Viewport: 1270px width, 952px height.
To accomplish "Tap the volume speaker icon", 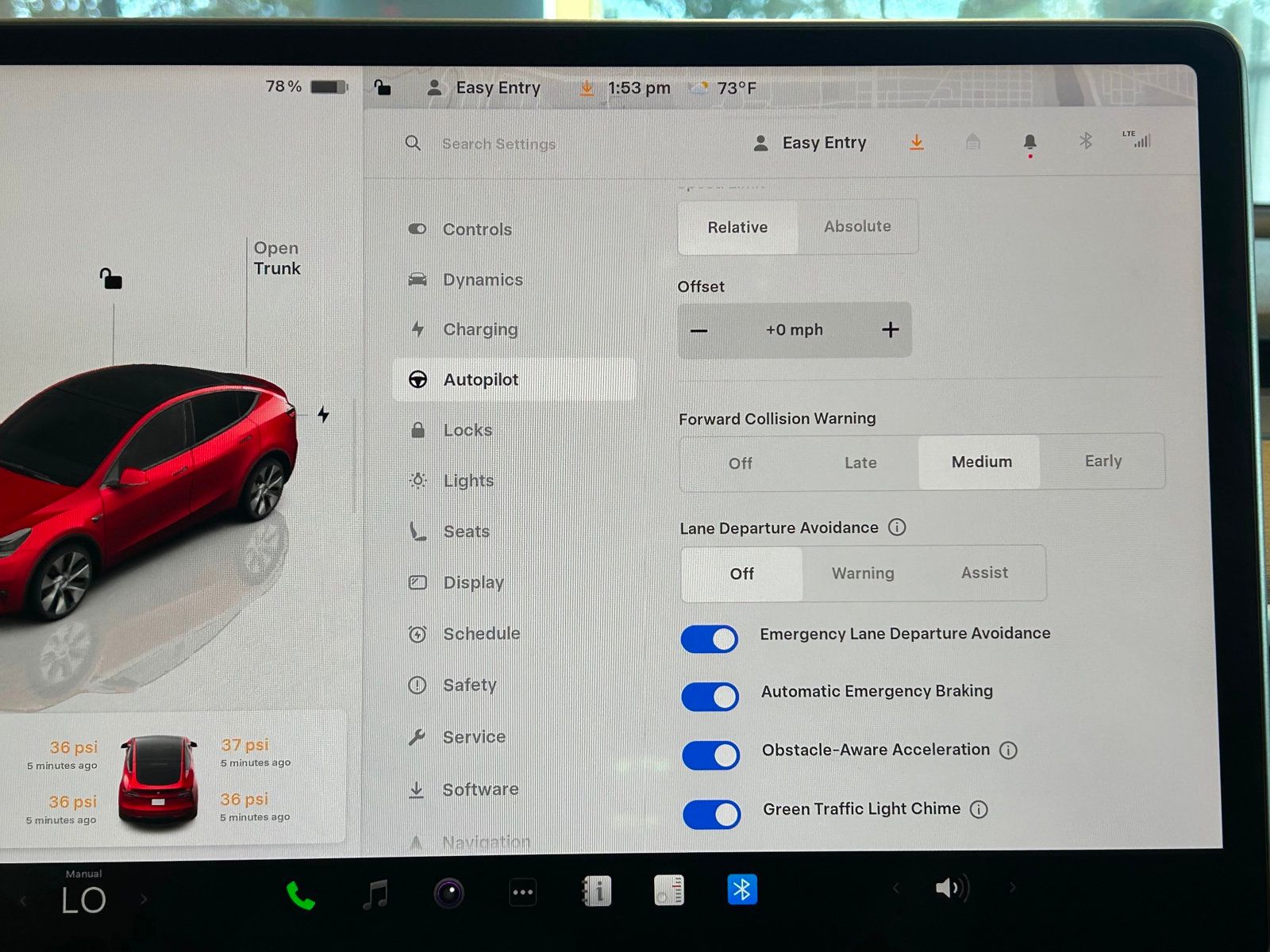I will (x=951, y=888).
